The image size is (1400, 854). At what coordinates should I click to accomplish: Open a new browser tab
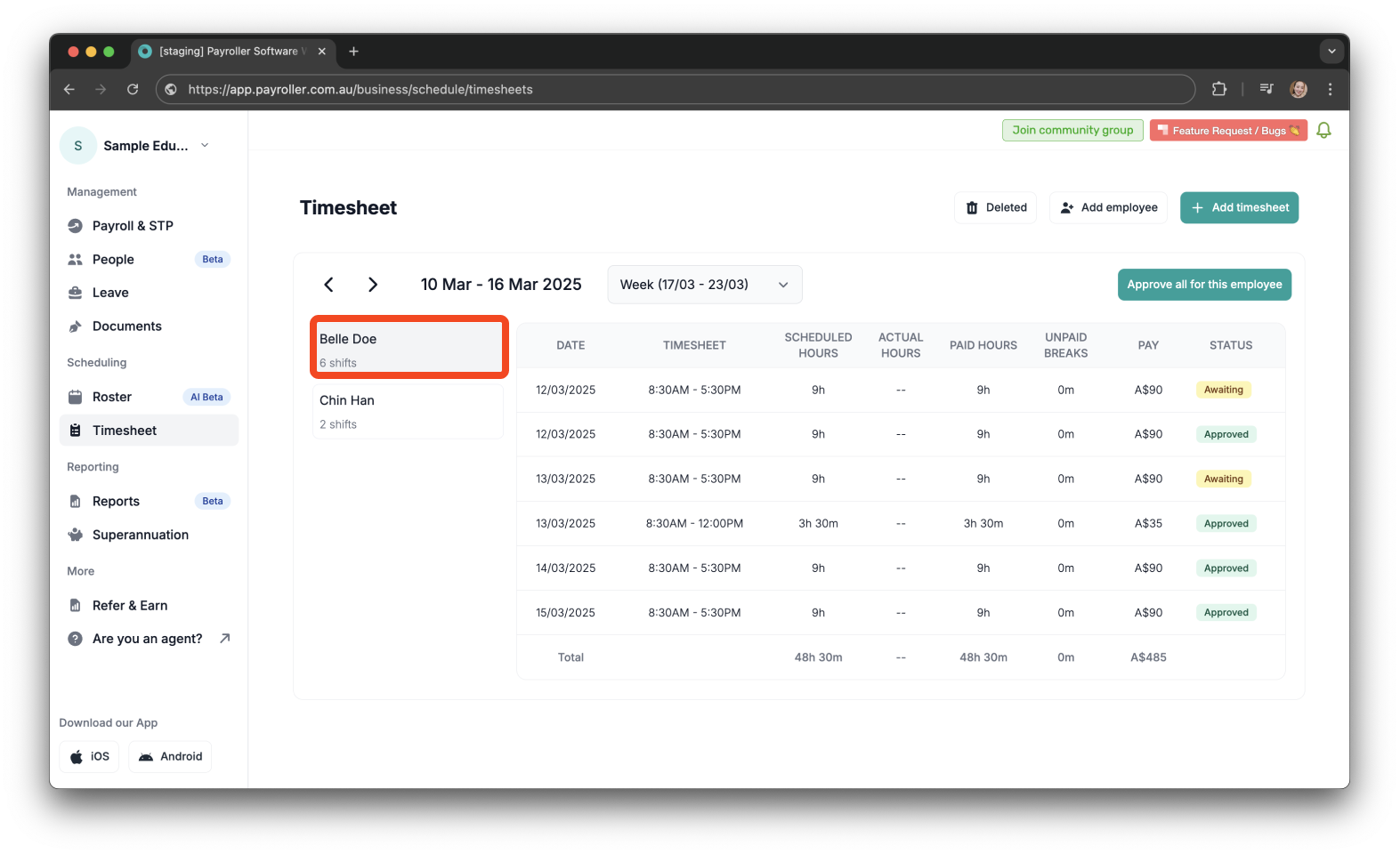click(353, 52)
